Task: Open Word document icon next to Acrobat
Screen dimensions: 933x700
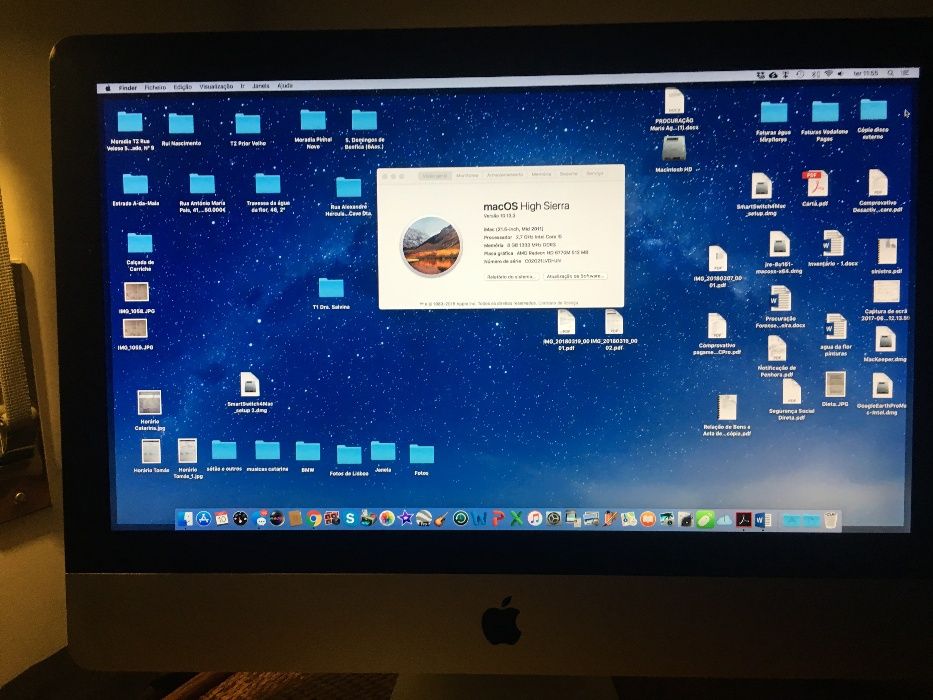Action: click(x=763, y=520)
